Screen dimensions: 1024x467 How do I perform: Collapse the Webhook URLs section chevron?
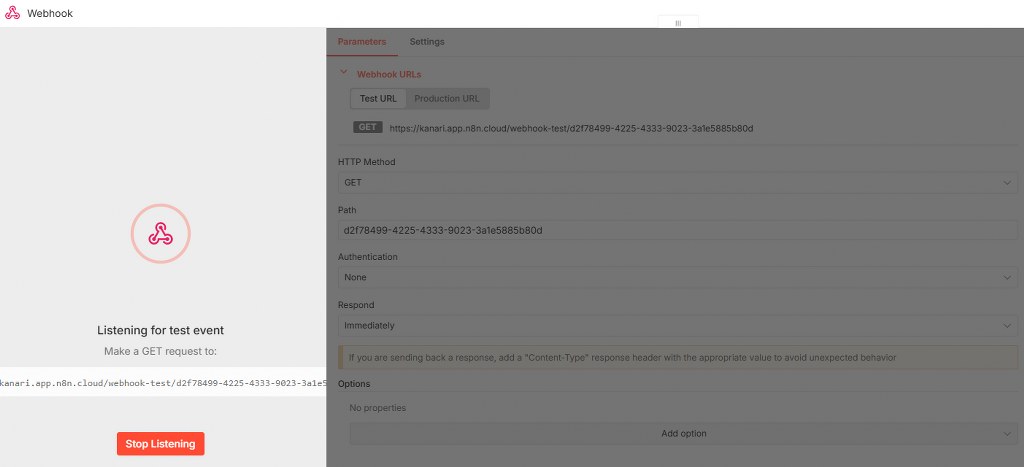click(x=344, y=72)
